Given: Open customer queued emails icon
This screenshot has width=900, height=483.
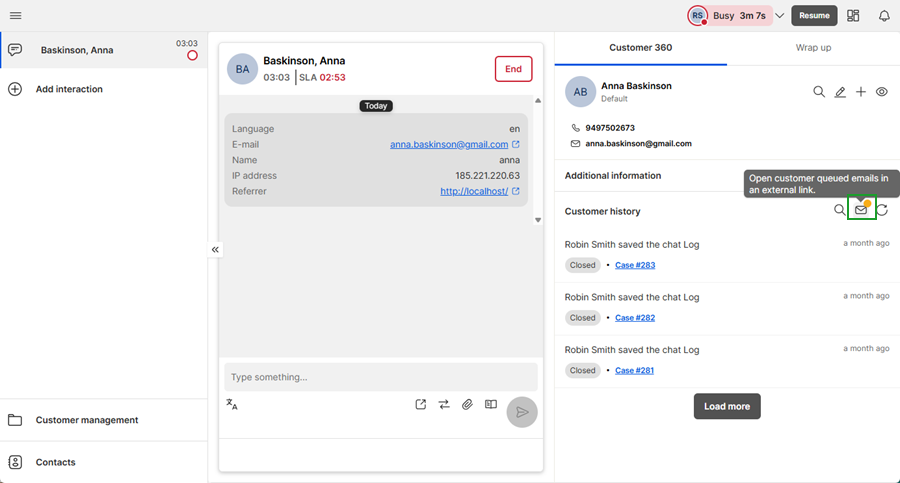Looking at the screenshot, I should pyautogui.click(x=861, y=210).
